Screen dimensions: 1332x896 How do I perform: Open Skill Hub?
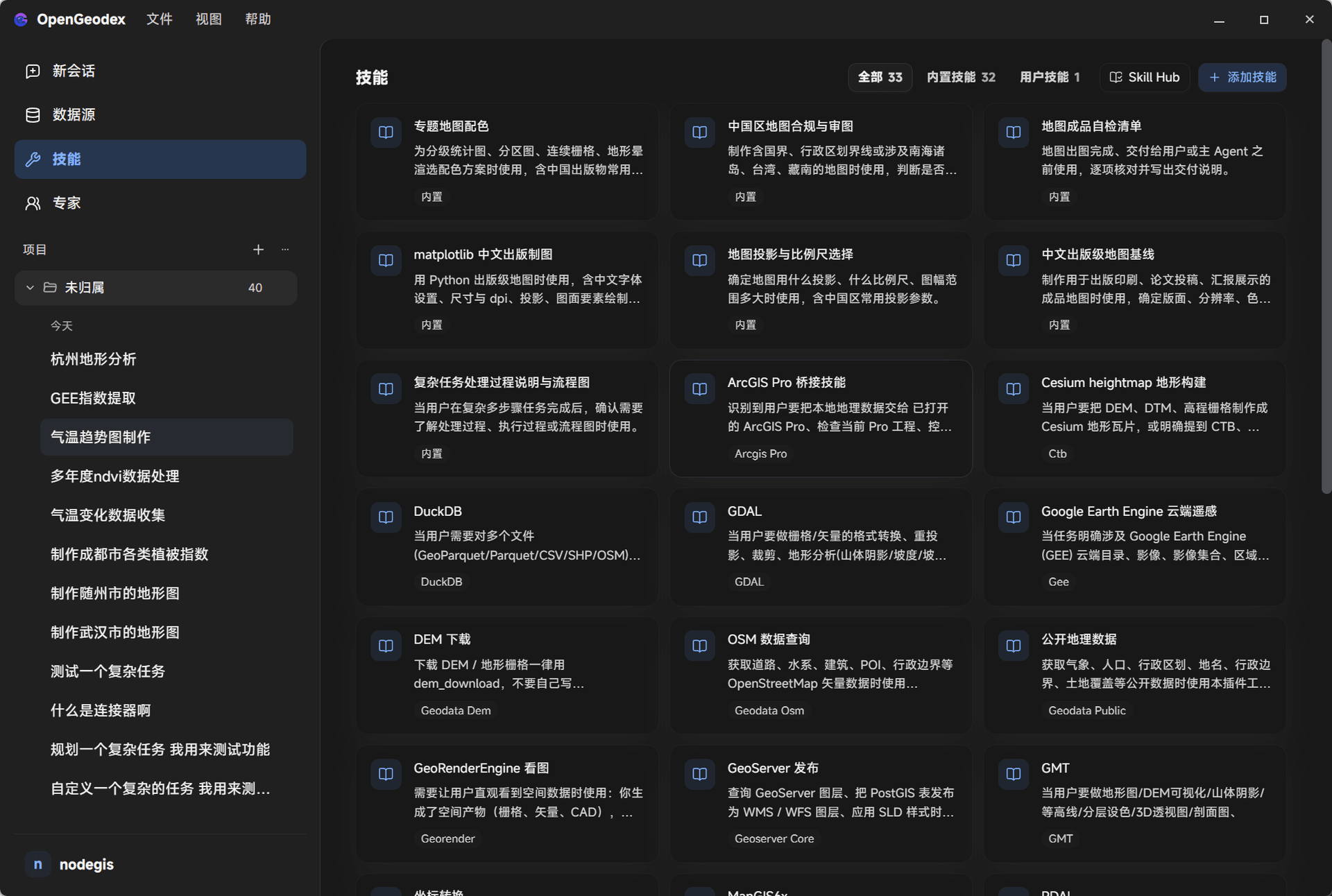(x=1145, y=77)
